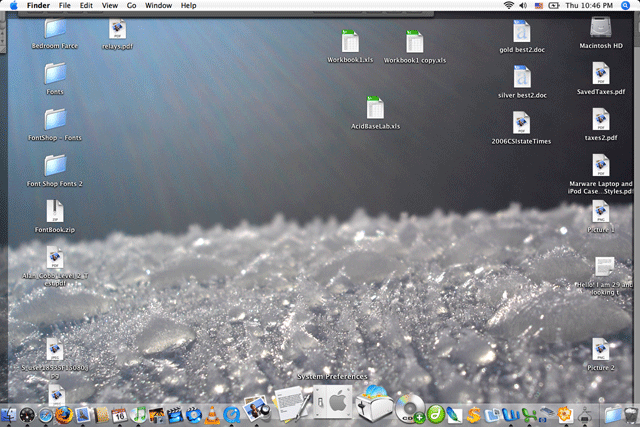This screenshot has height=427, width=640.
Task: Open the Apple menu
Action: click(x=13, y=5)
